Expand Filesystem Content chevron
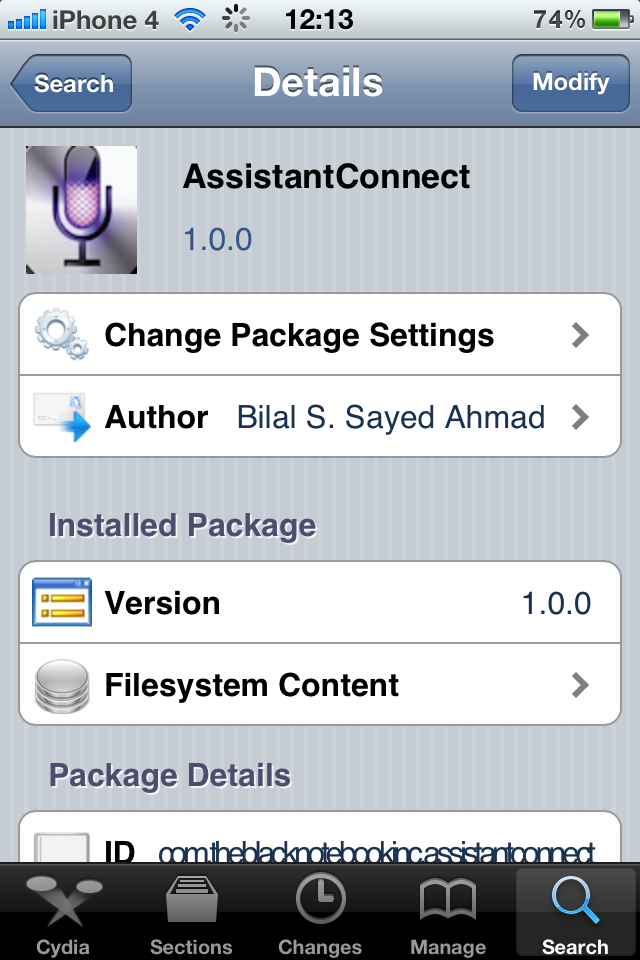This screenshot has width=640, height=960. coord(580,685)
